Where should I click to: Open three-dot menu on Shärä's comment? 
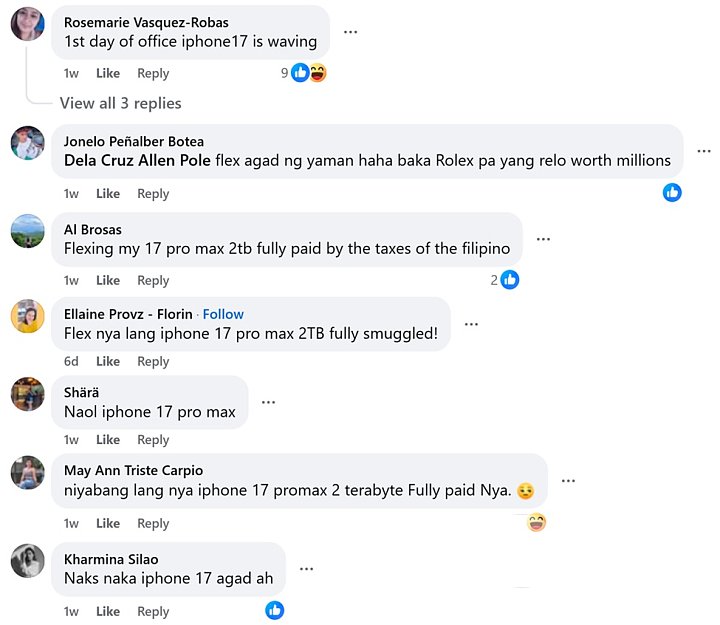pos(268,402)
